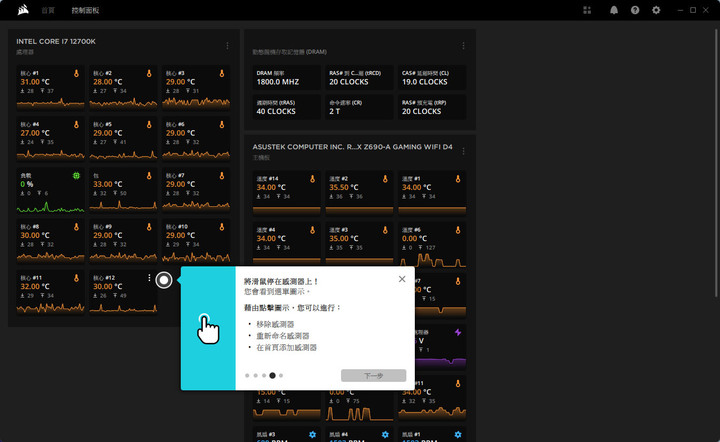Click the CAS# 19.0 CLOCKS tile
This screenshot has height=442, width=720.
click(x=432, y=78)
